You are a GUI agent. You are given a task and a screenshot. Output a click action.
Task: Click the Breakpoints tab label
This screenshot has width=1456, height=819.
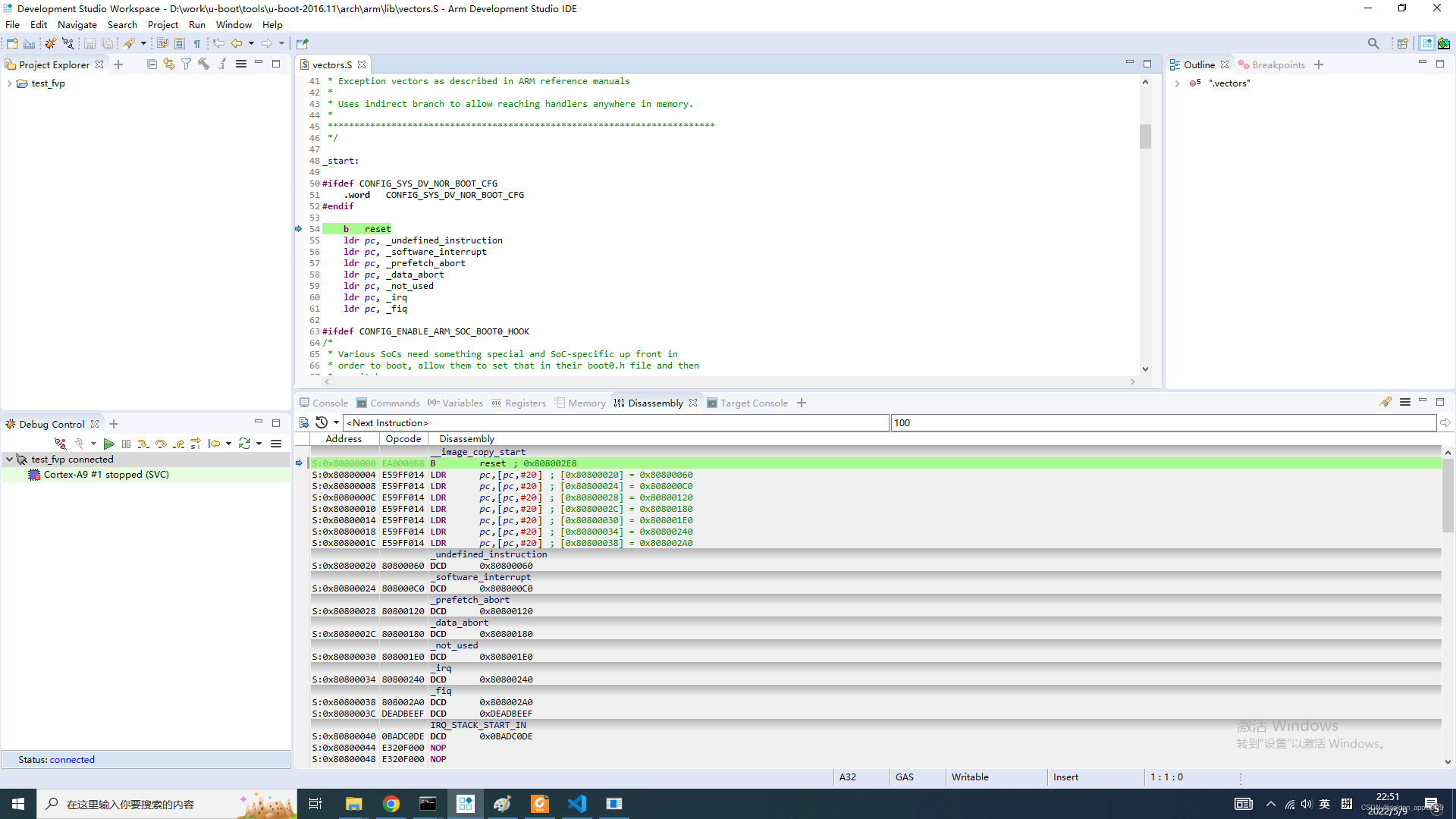pyautogui.click(x=1279, y=64)
